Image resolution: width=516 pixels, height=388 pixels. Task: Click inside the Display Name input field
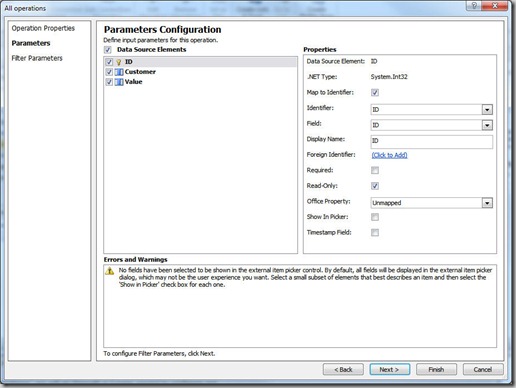pos(432,141)
